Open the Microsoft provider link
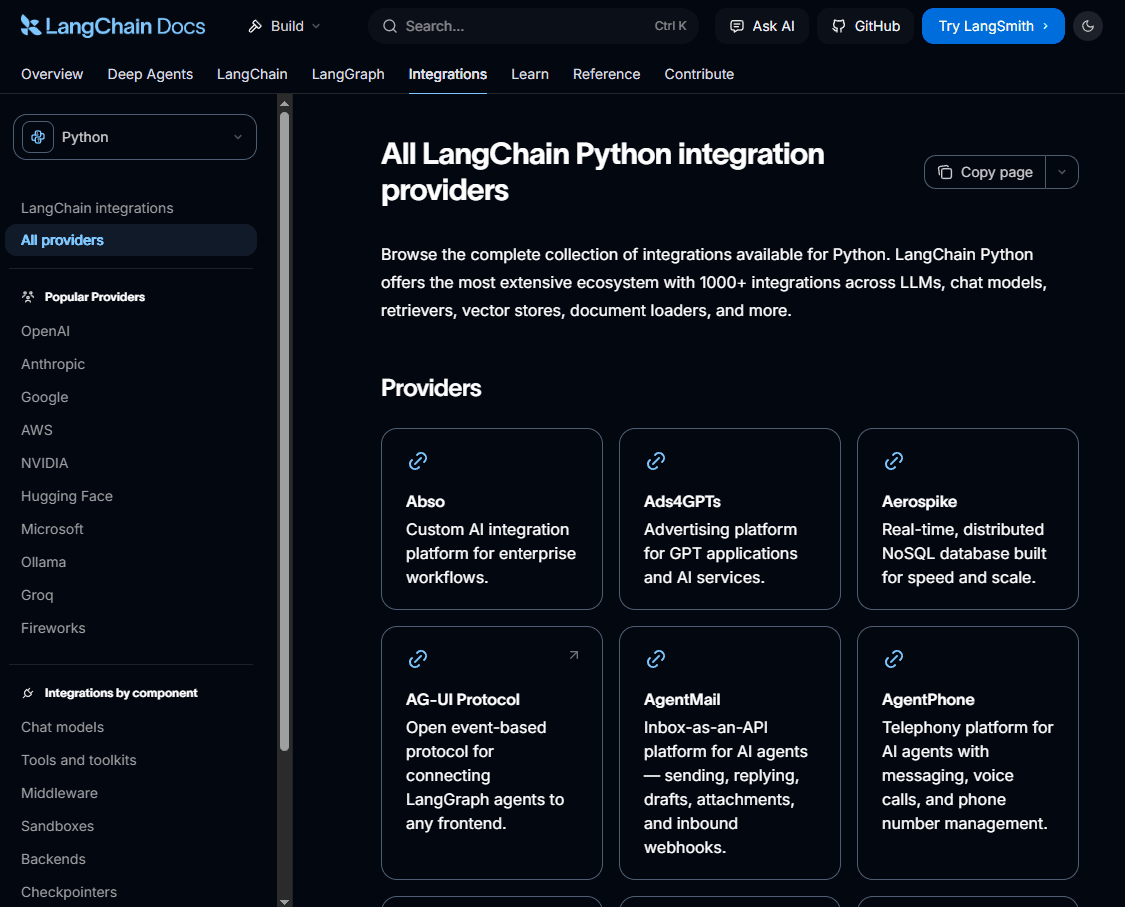The width and height of the screenshot is (1125, 907). tap(52, 530)
